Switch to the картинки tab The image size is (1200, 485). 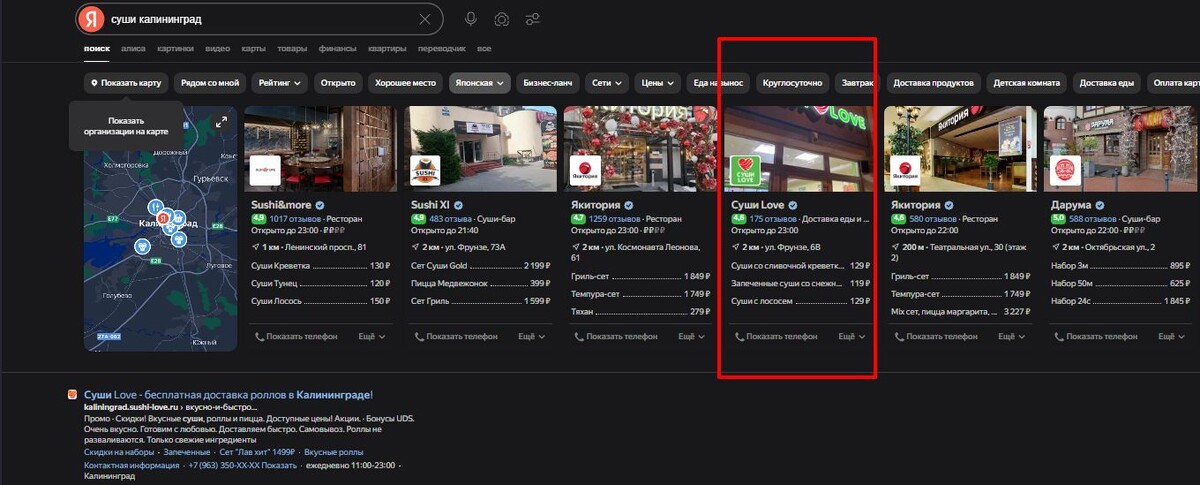(175, 48)
